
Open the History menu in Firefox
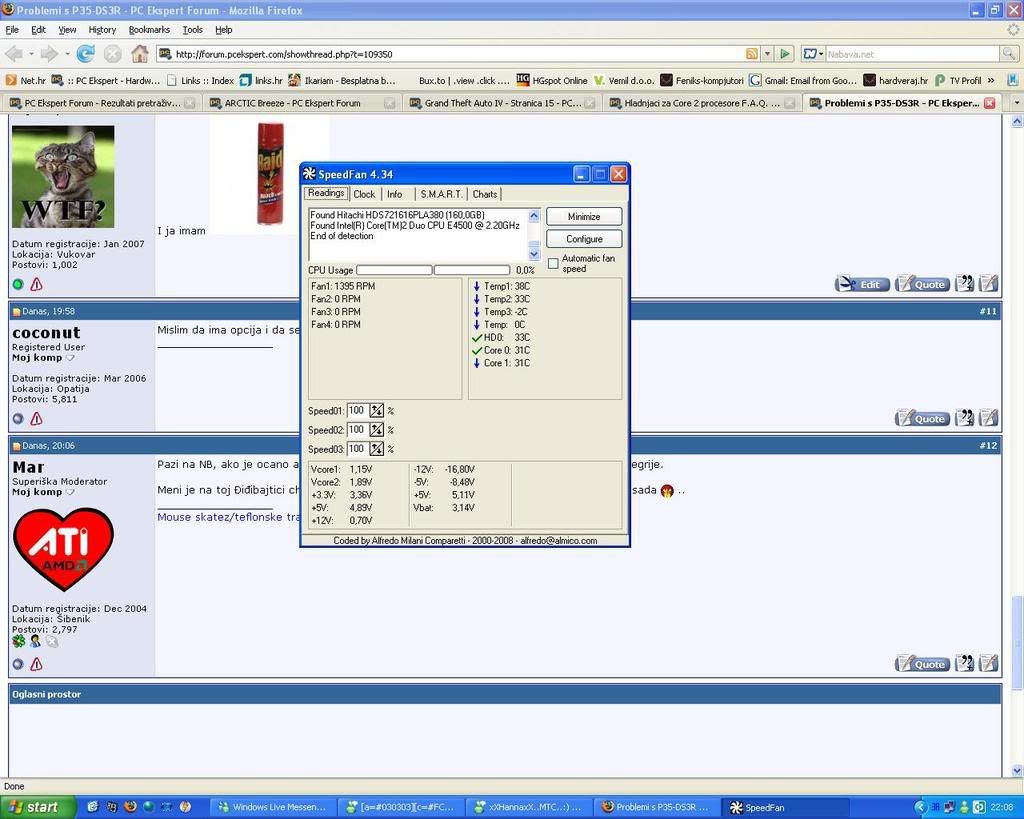(x=102, y=29)
